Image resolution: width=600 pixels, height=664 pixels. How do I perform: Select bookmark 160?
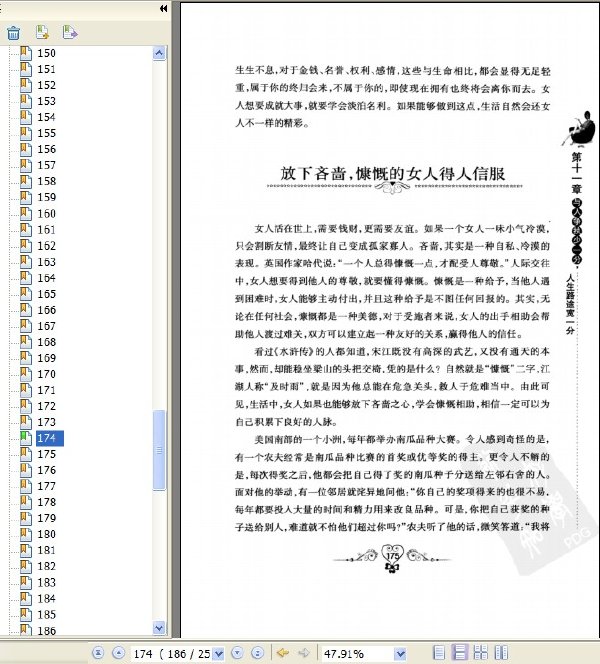pyautogui.click(x=46, y=213)
